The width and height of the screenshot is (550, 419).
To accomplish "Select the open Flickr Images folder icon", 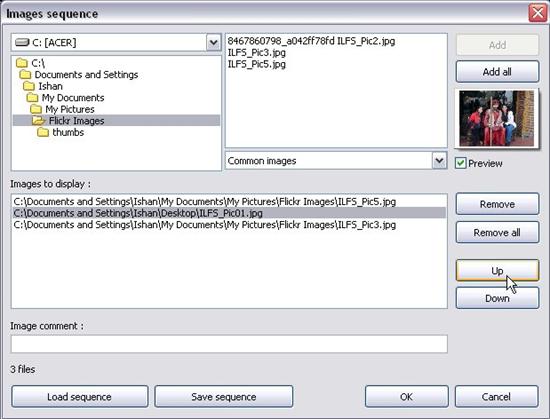I will pos(39,121).
